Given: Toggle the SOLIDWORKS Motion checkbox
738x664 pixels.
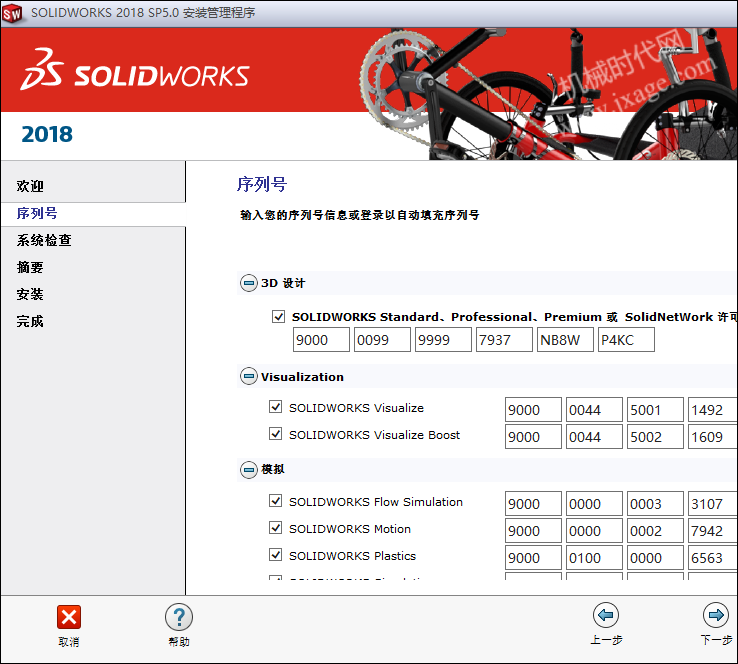Looking at the screenshot, I should (275, 528).
